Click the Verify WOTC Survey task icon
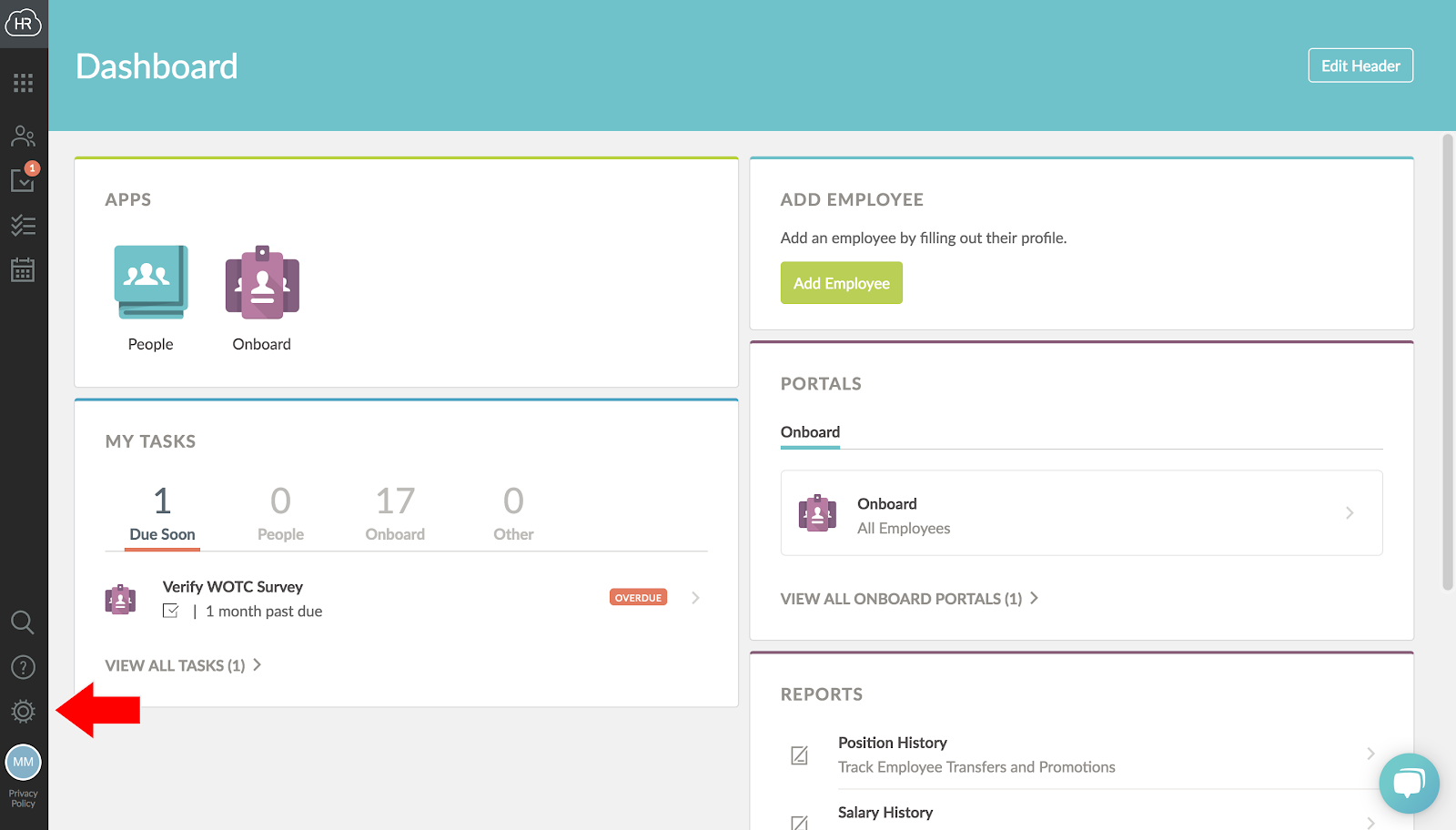Viewport: 1456px width, 830px height. point(120,599)
